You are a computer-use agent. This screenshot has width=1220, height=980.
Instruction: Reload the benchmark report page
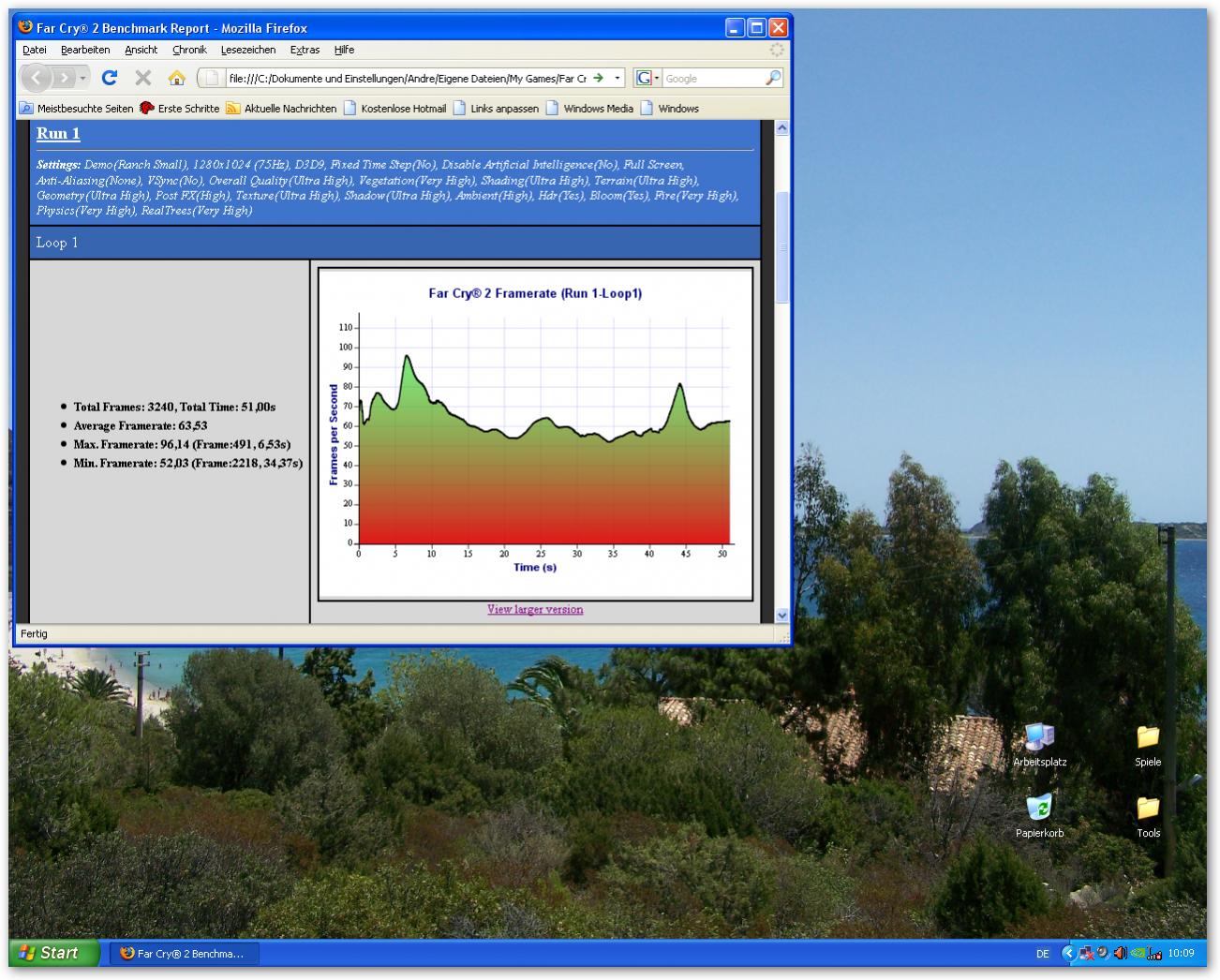pos(110,78)
